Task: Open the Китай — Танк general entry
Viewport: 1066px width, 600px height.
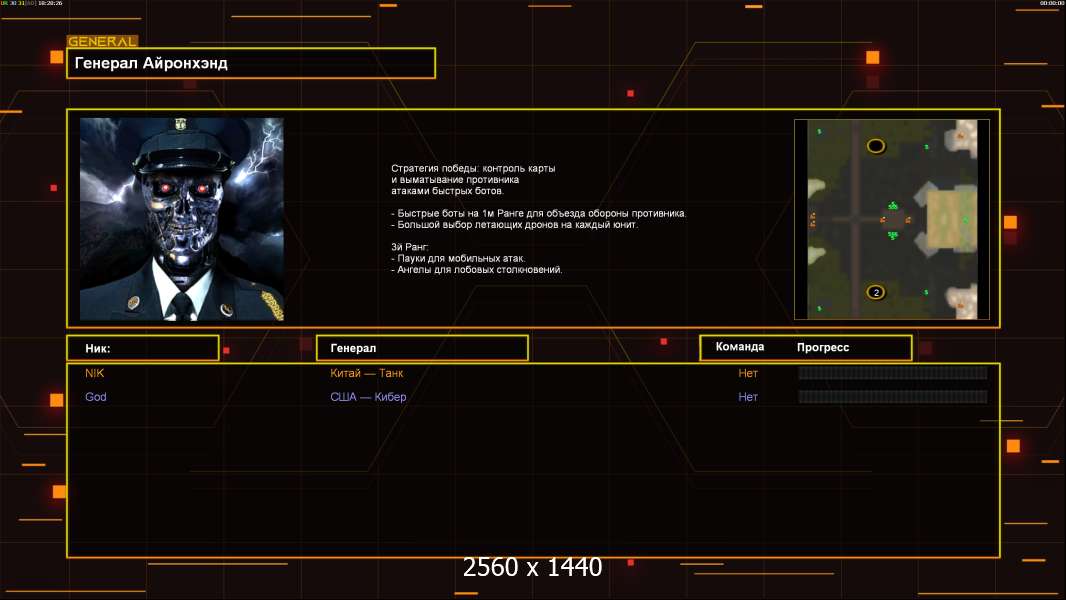Action: tap(366, 373)
